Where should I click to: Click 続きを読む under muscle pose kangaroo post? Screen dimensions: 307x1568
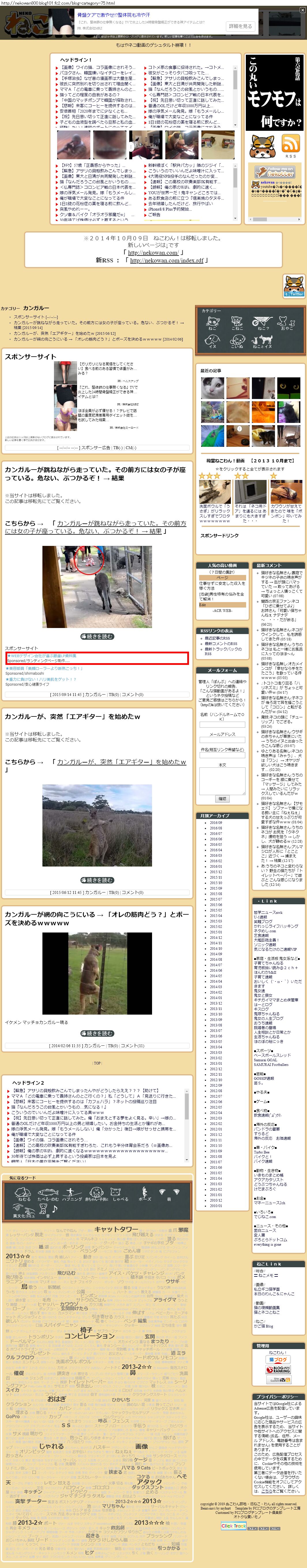97,1033
